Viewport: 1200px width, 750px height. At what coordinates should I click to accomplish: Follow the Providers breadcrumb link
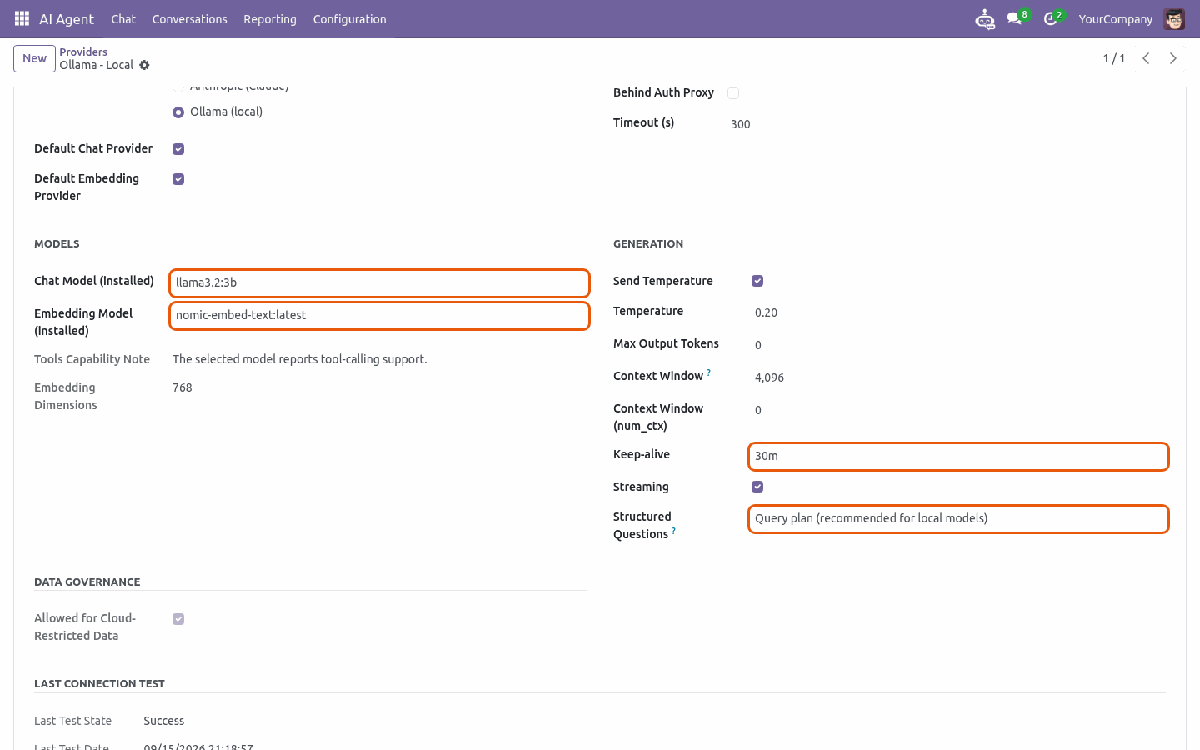83,52
